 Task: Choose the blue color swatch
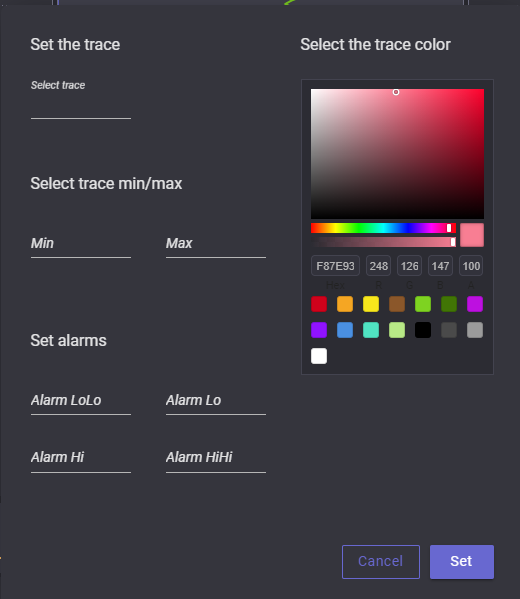[345, 330]
